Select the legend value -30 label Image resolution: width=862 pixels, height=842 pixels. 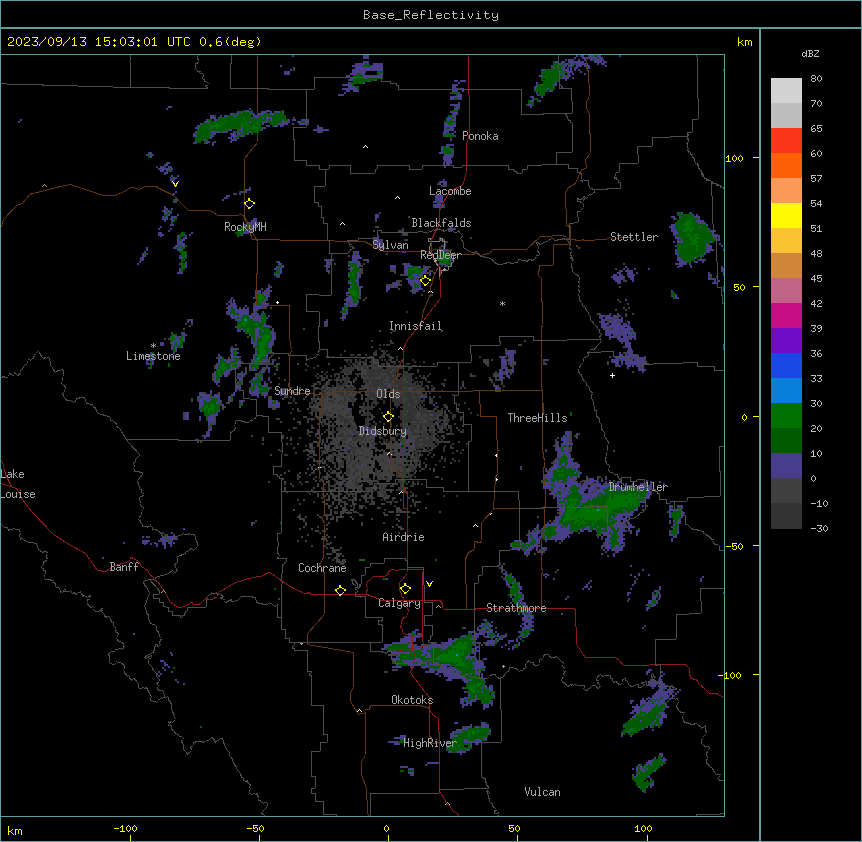(819, 528)
